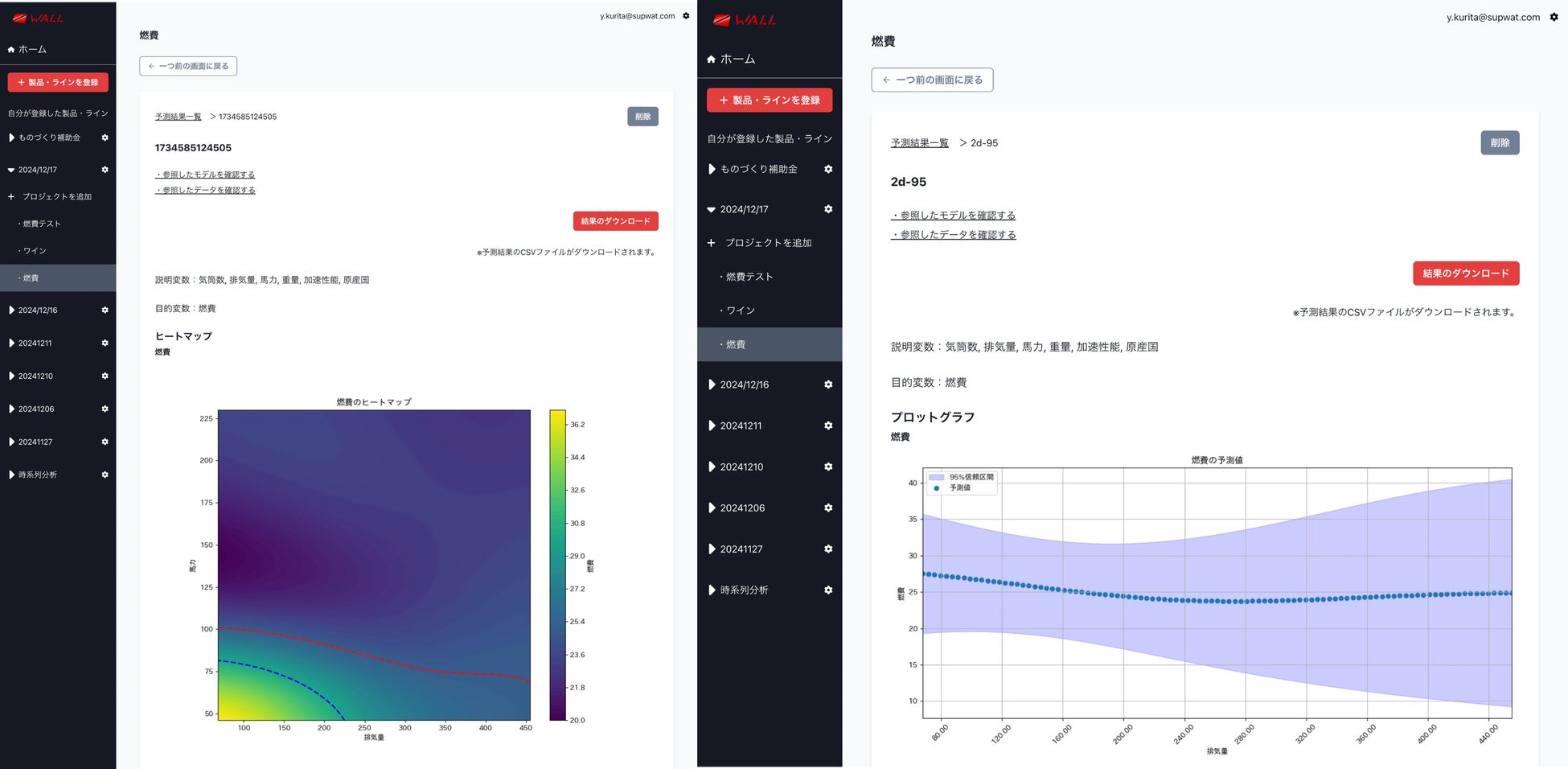This screenshot has height=769, width=1568.
Task: Click the 20241211 group label in the right window
Action: (741, 426)
